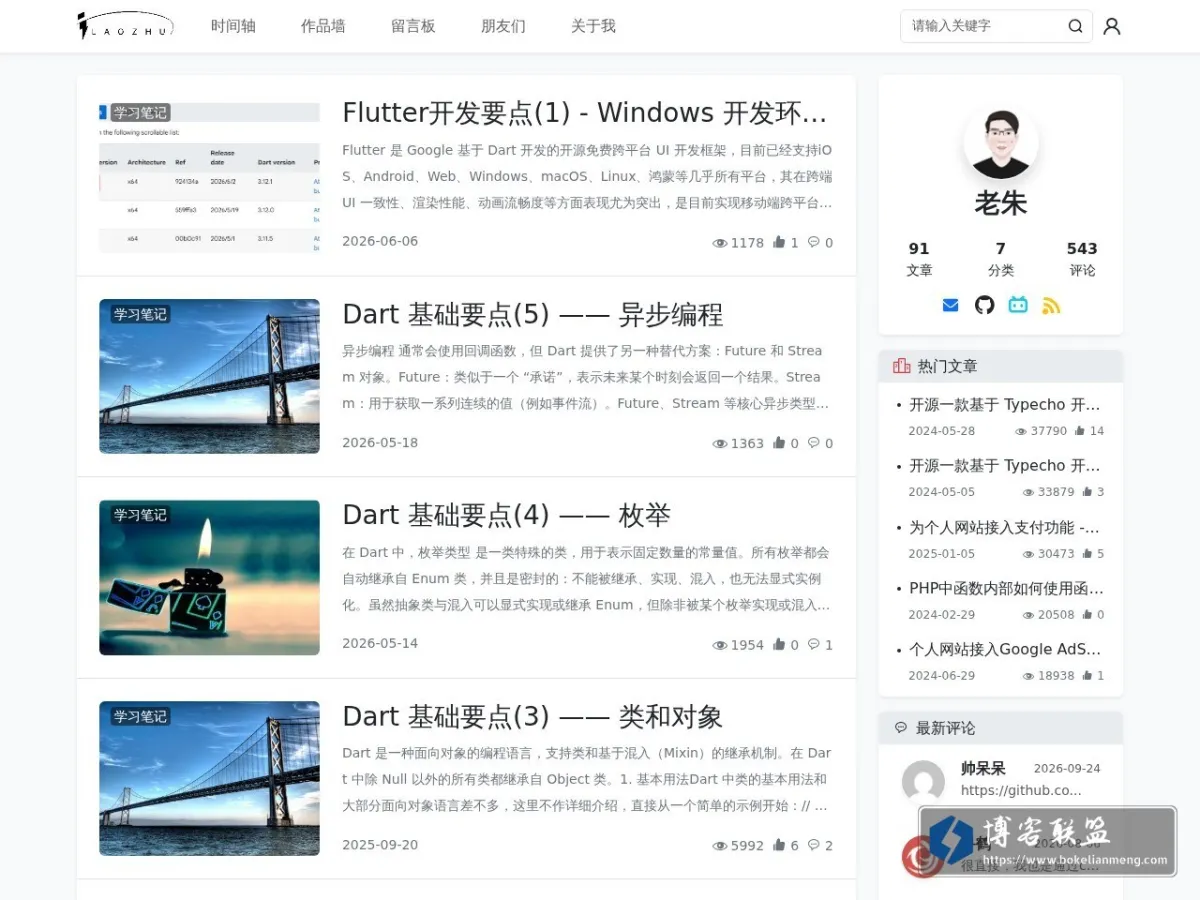The width and height of the screenshot is (1200, 900).
Task: Click like icon on Dart 基础要点(3) post
Action: pos(779,845)
